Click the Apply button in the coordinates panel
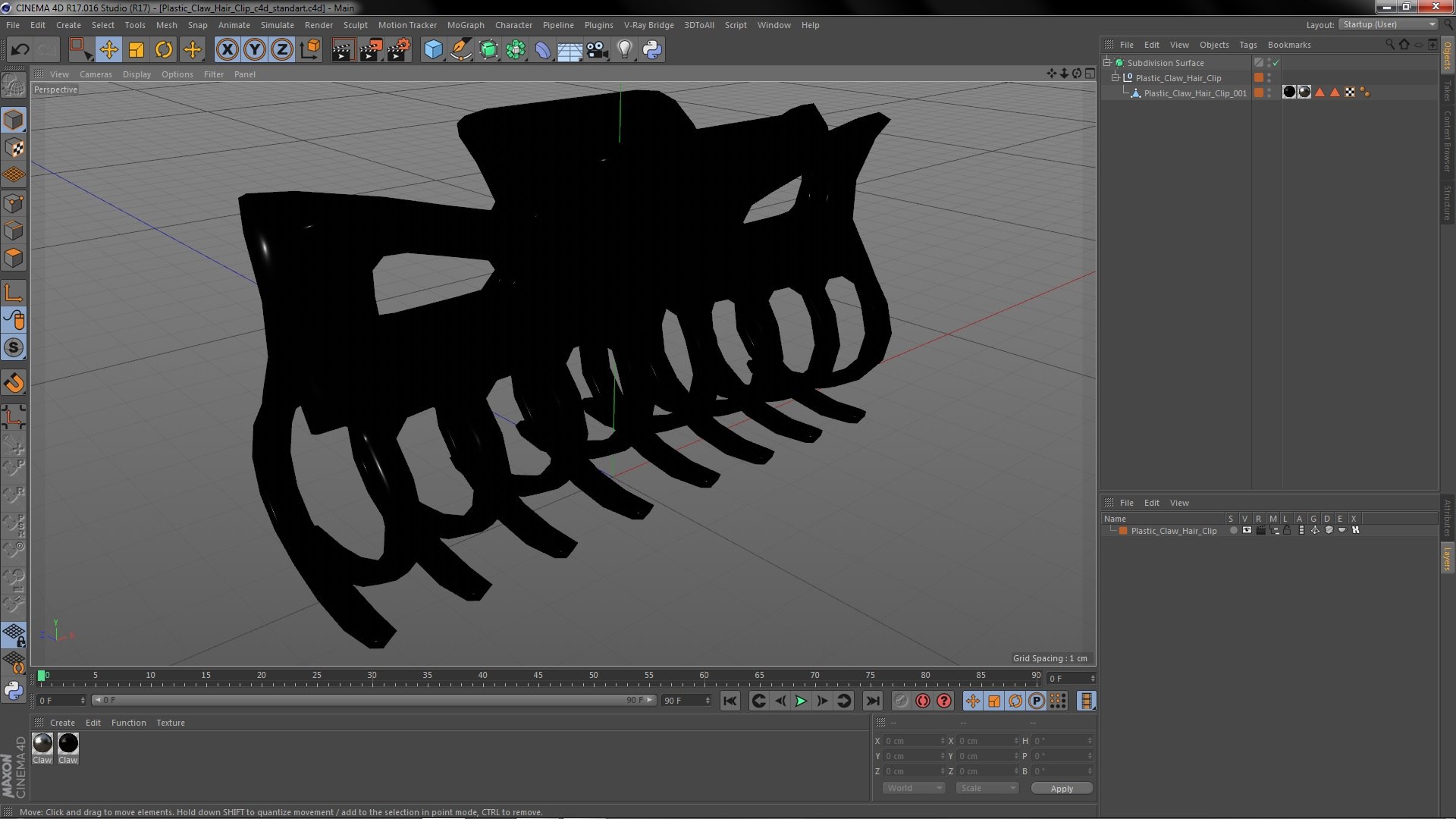The image size is (1456, 819). pos(1062,789)
